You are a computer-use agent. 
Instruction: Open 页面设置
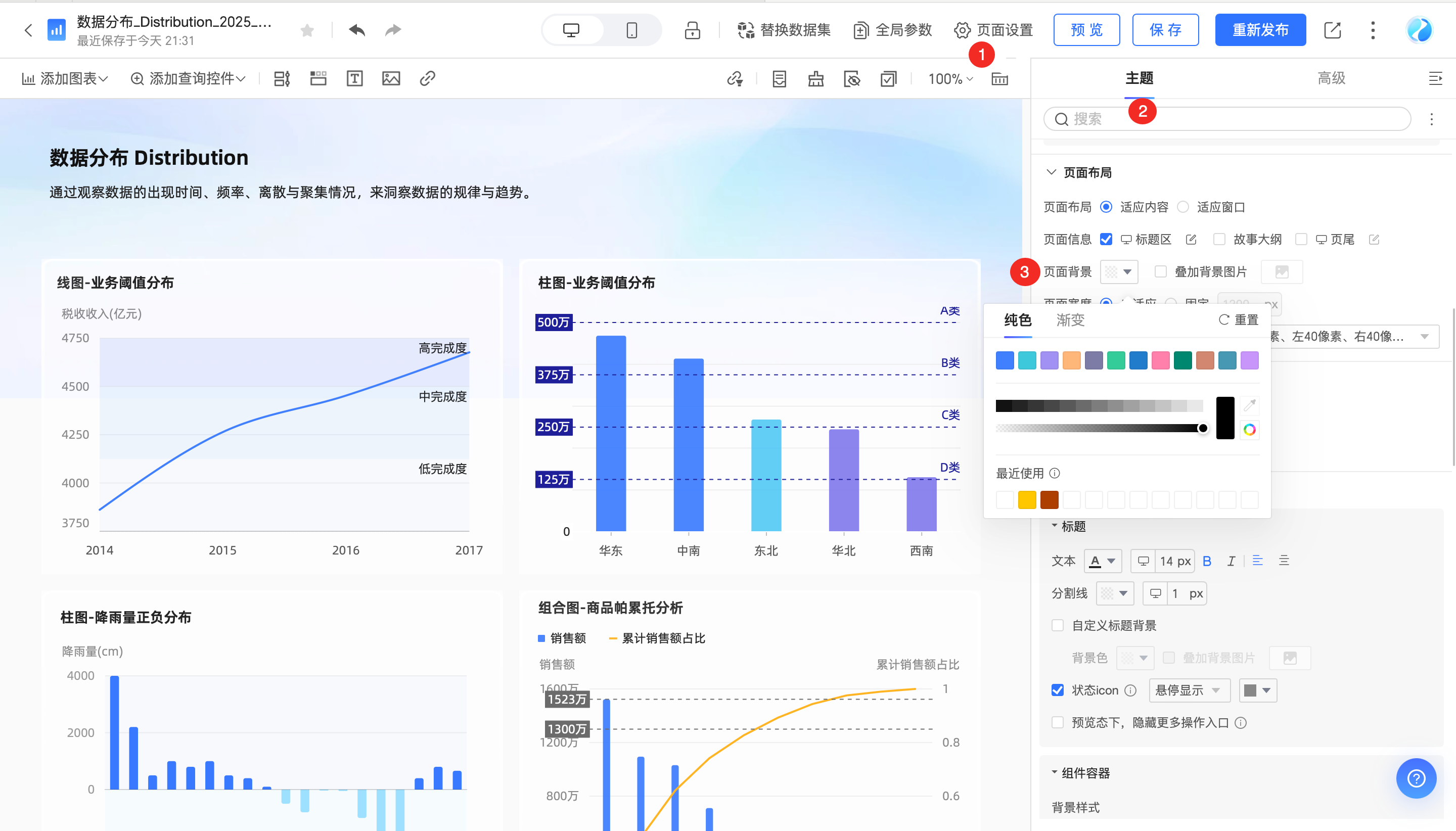994,30
